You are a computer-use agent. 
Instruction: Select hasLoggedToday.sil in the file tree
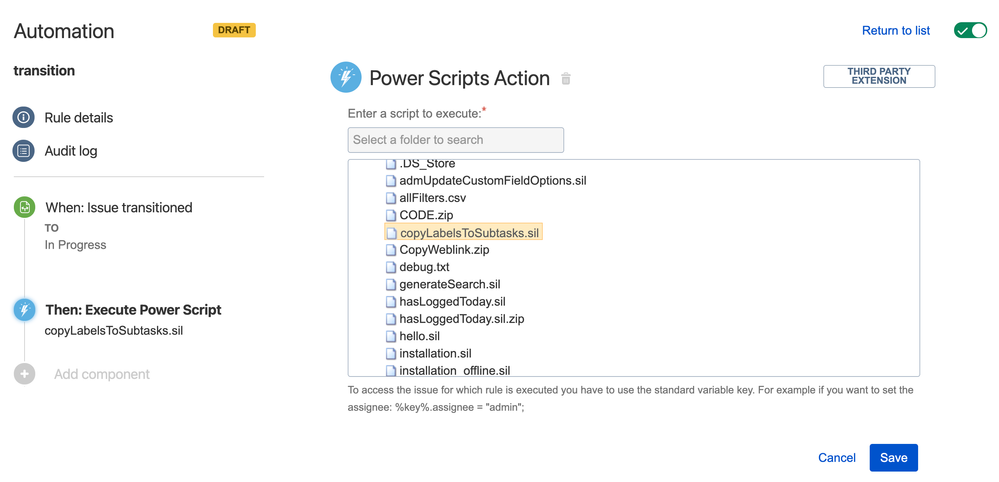[452, 301]
